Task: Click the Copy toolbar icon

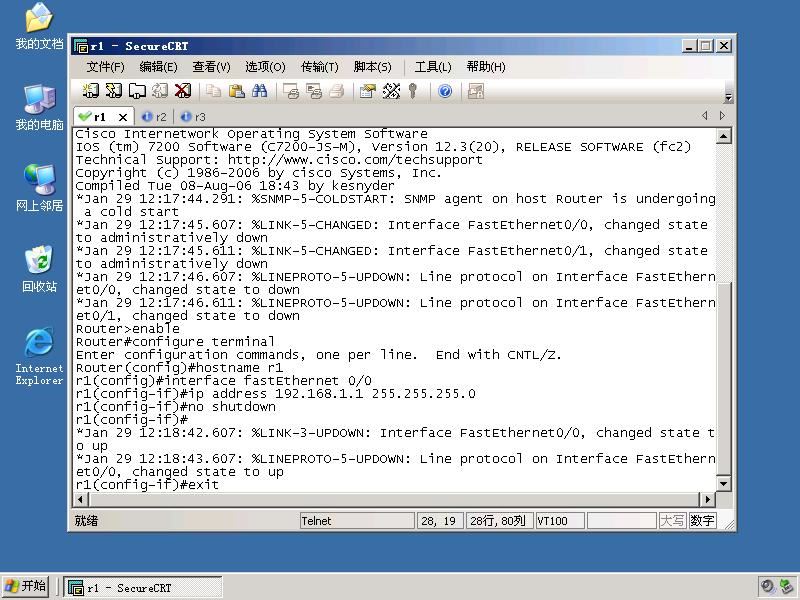Action: 213,91
